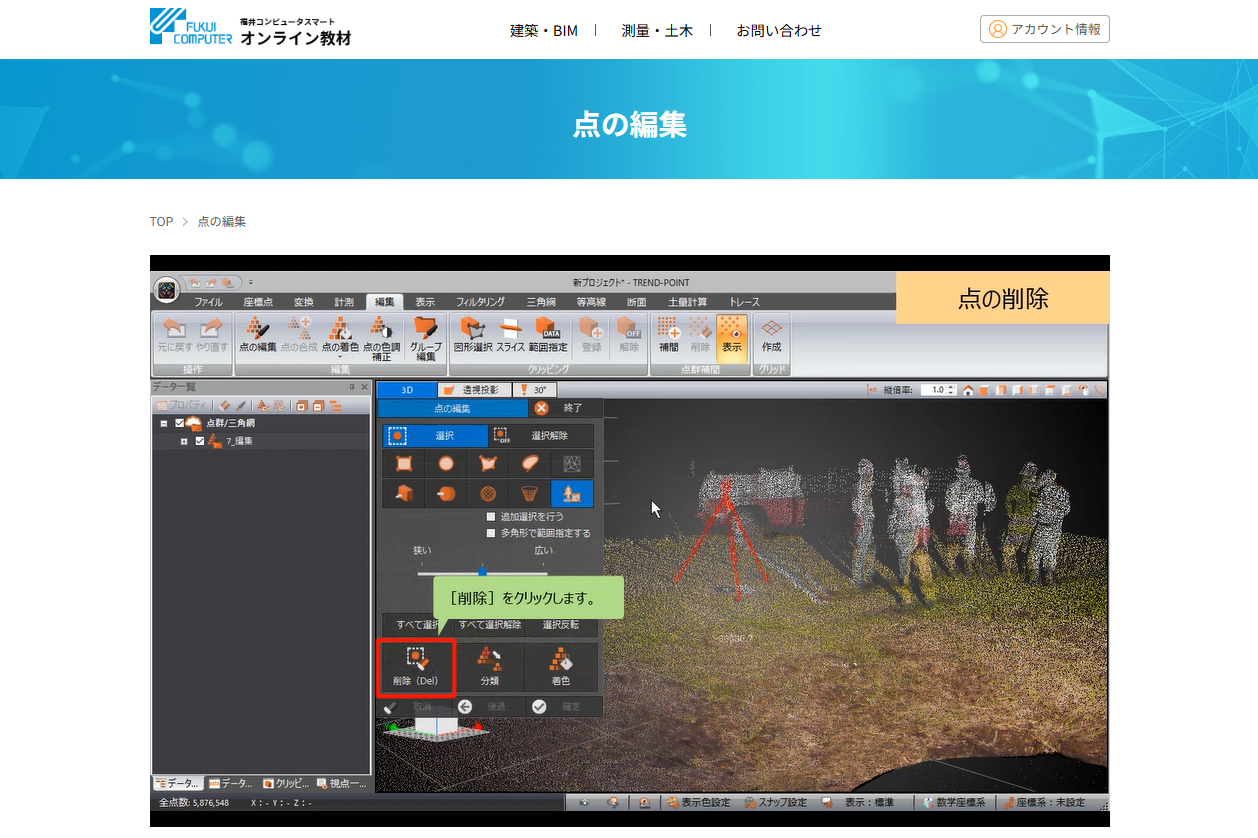Click the 分類 icon in the edit dialog
1258x838 pixels.
pos(489,666)
